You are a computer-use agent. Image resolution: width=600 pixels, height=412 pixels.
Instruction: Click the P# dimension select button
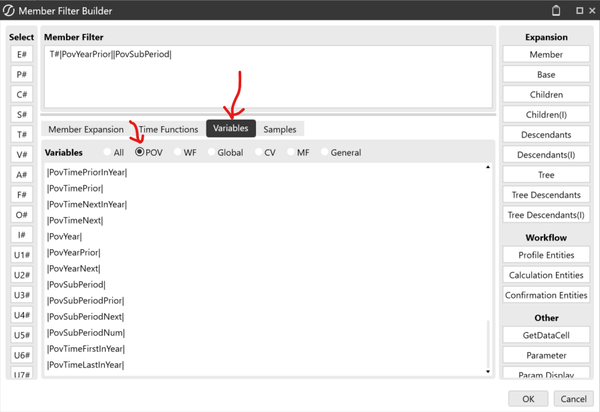[x=21, y=74]
